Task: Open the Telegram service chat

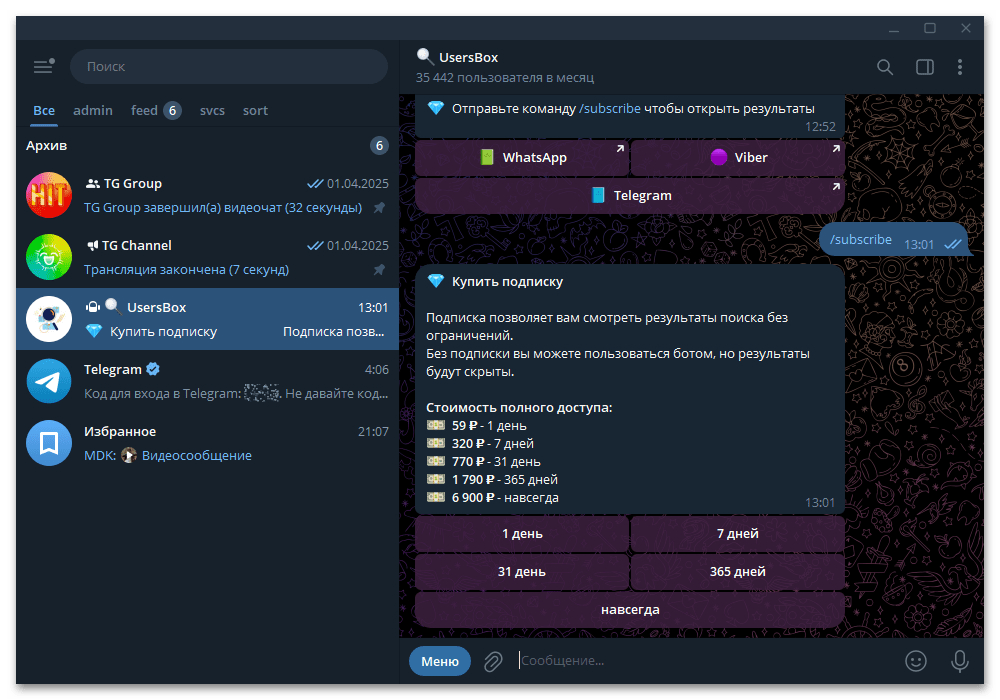Action: [207, 381]
